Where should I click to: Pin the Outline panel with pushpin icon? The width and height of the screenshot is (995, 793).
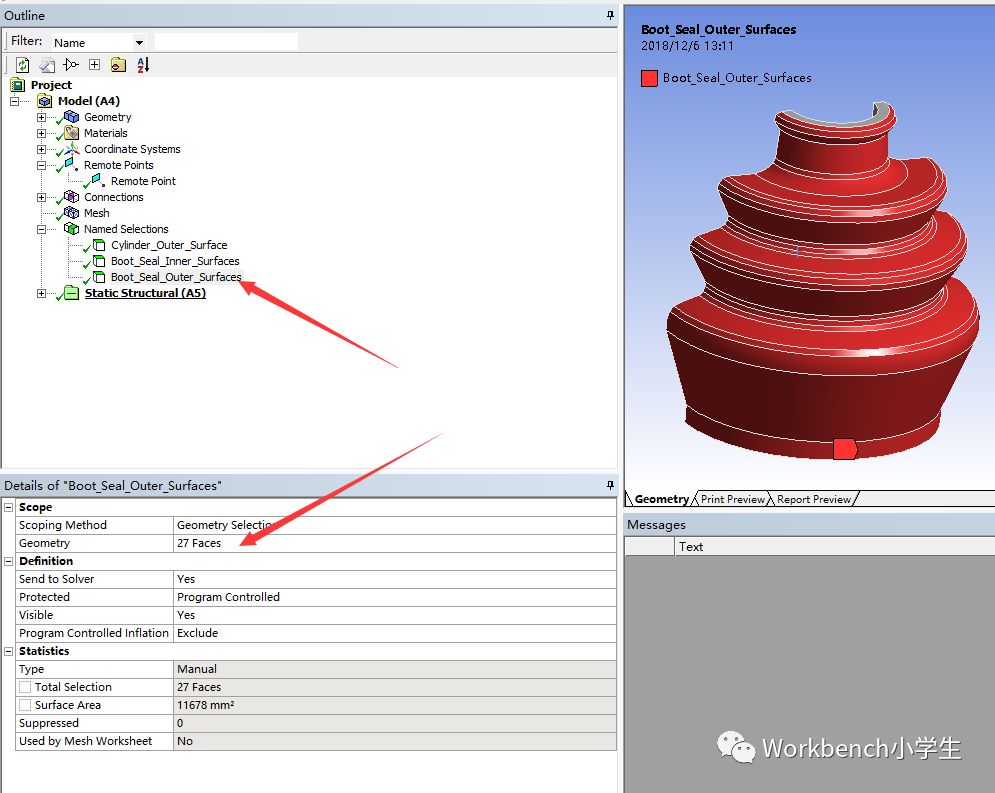coord(610,15)
